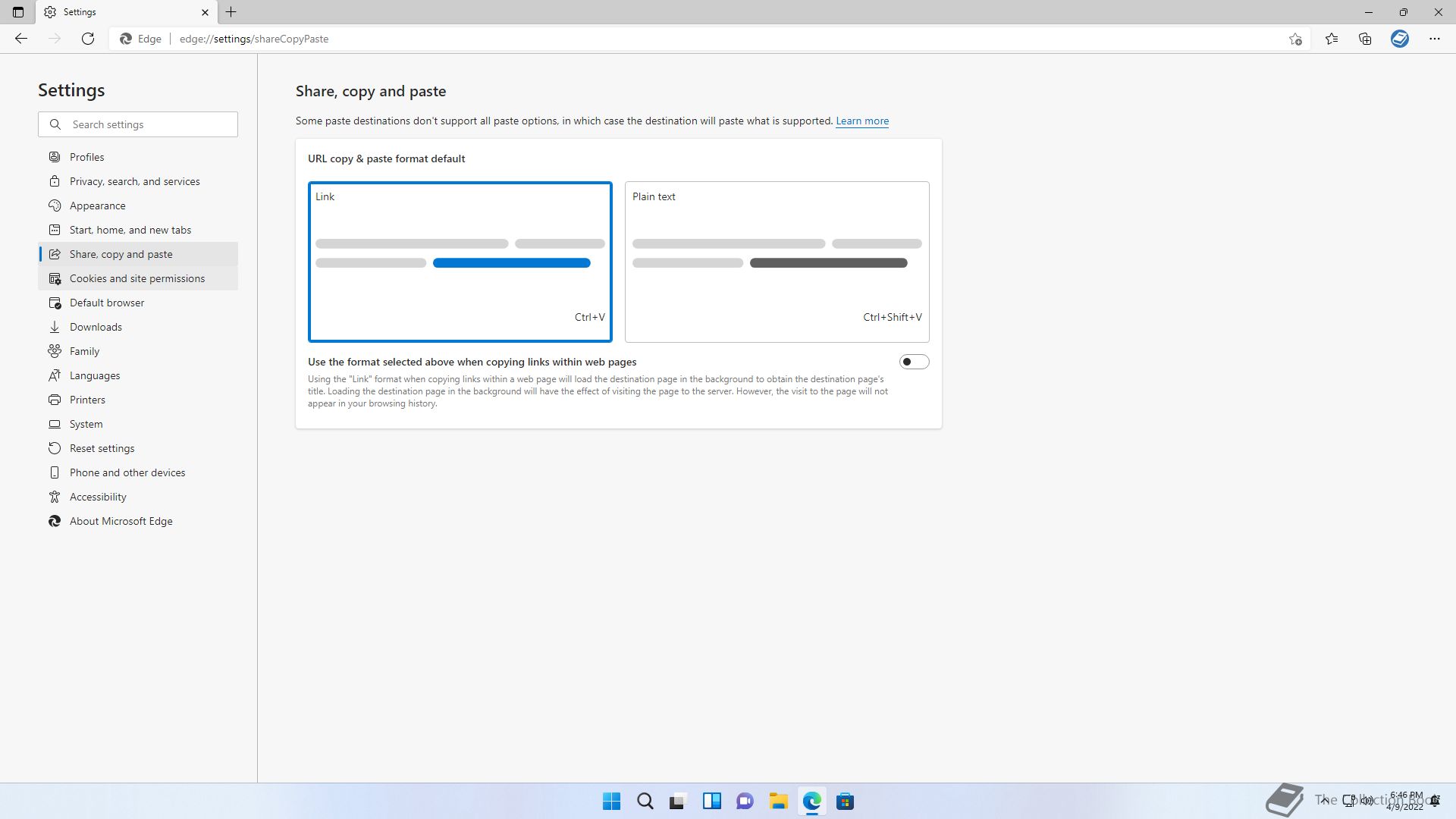Open the Learn more link
Image resolution: width=1456 pixels, height=819 pixels.
pos(862,121)
